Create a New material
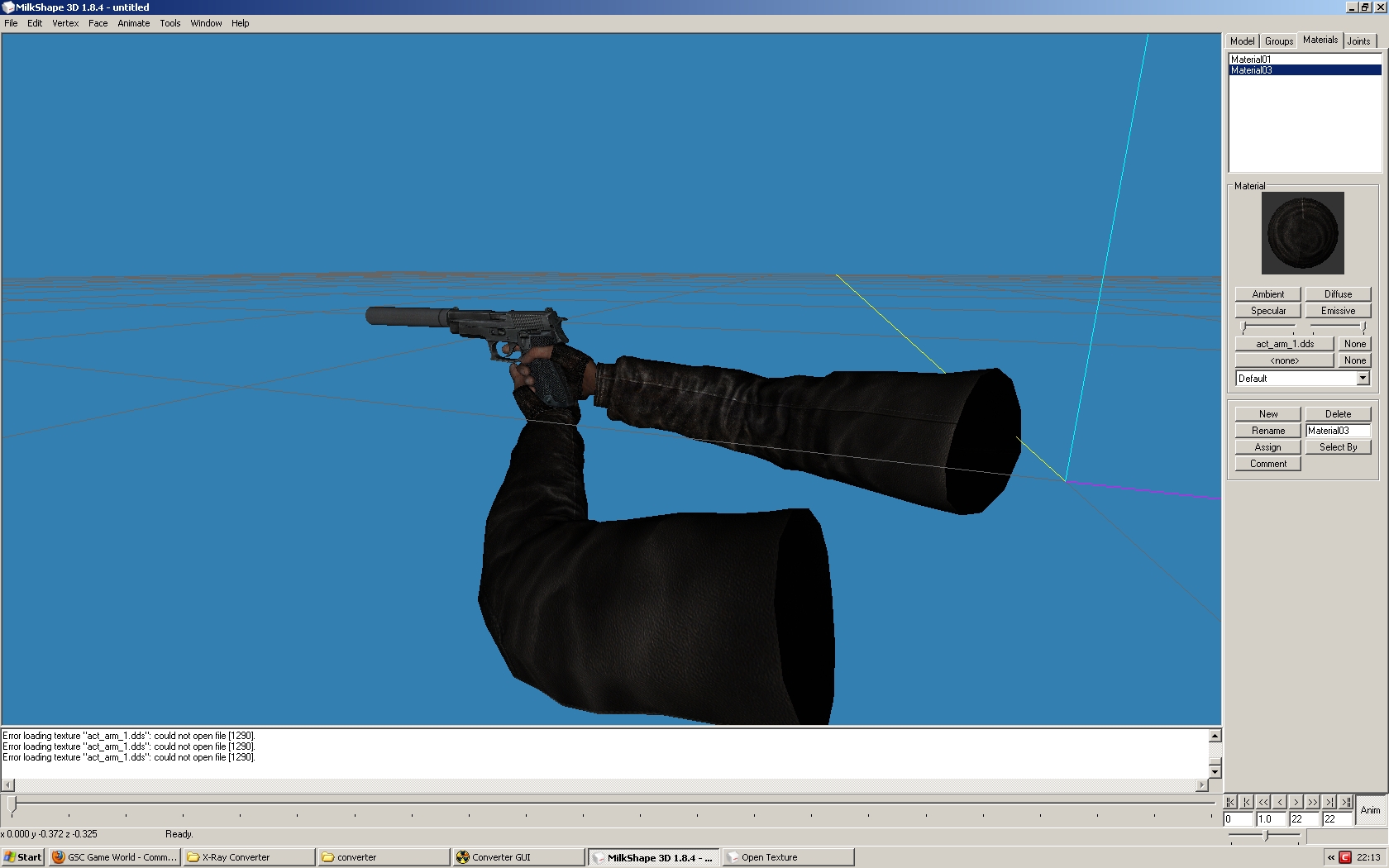 tap(1267, 414)
